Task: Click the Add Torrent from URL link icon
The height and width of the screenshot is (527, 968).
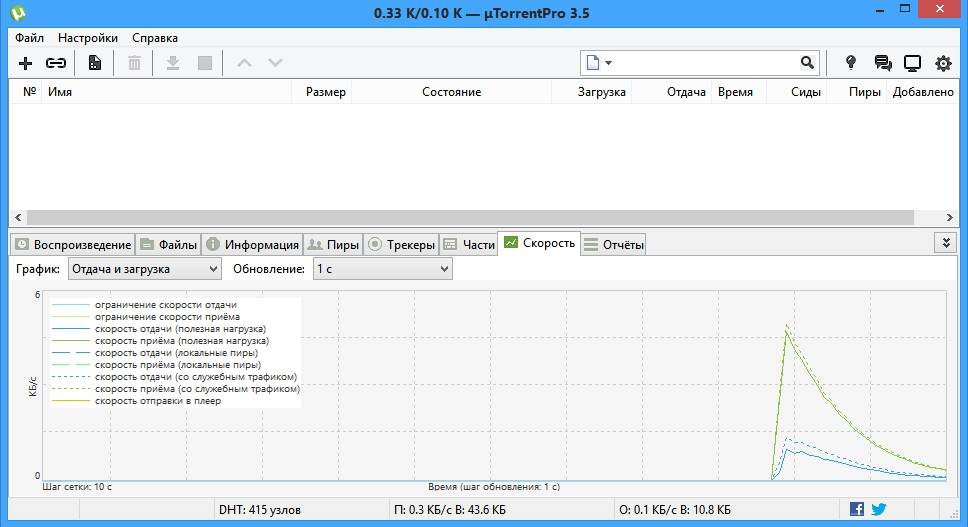Action: (x=56, y=63)
